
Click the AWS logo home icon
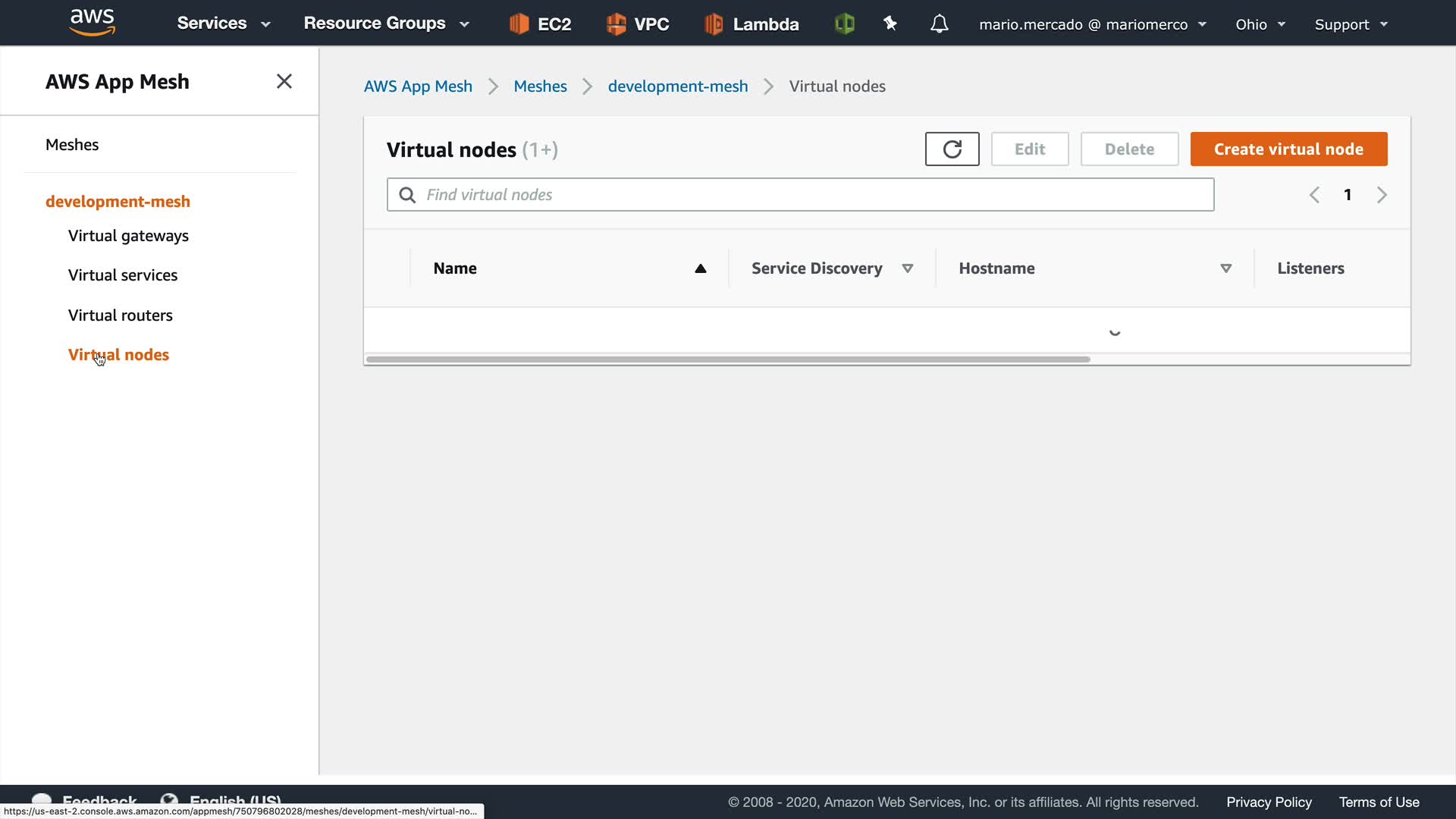(x=92, y=23)
